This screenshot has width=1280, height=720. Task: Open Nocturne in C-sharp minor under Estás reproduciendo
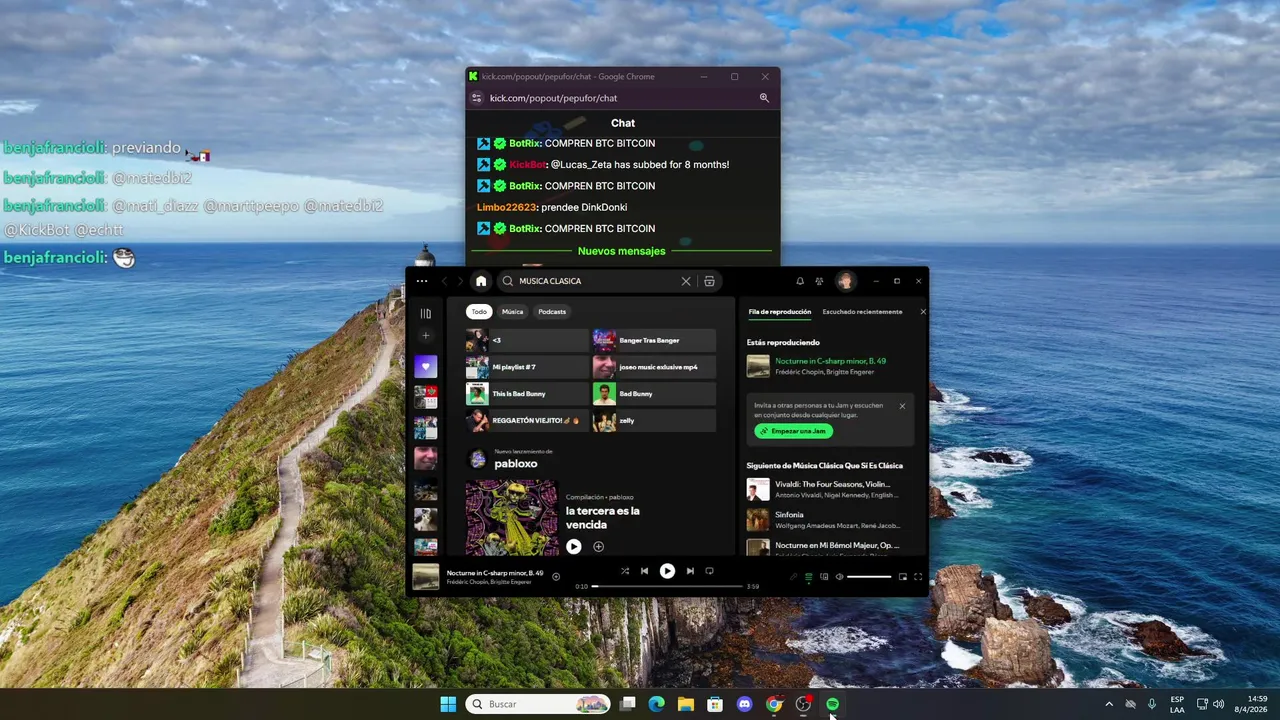830,361
